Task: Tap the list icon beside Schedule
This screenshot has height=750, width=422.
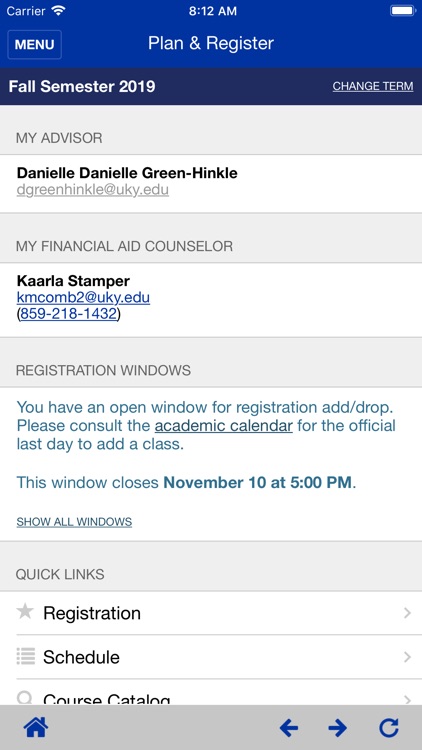Action: tap(25, 656)
